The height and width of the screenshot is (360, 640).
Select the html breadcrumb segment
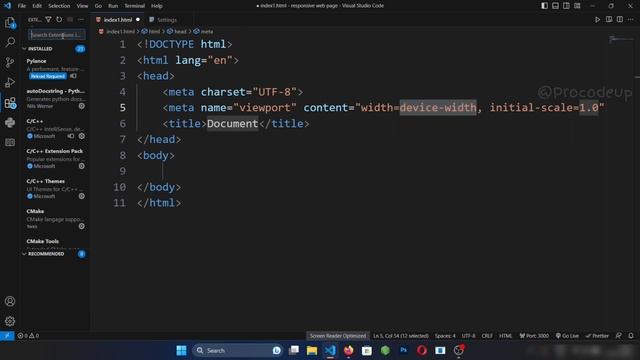(151, 31)
